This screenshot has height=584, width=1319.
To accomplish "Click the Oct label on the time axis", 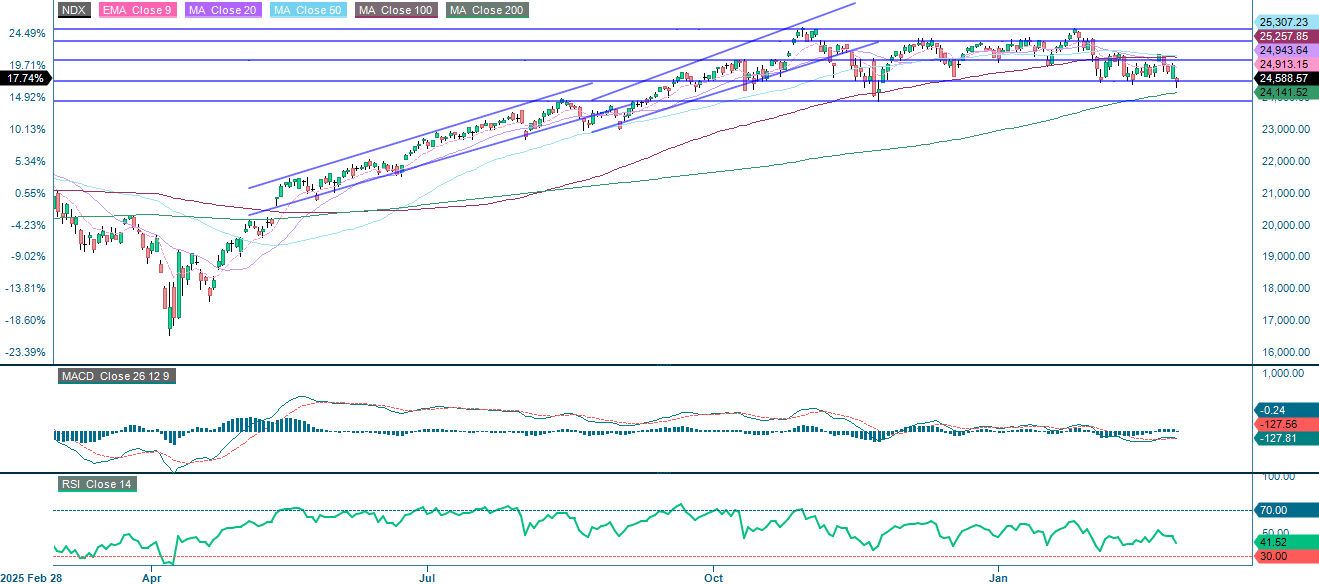I will [713, 578].
